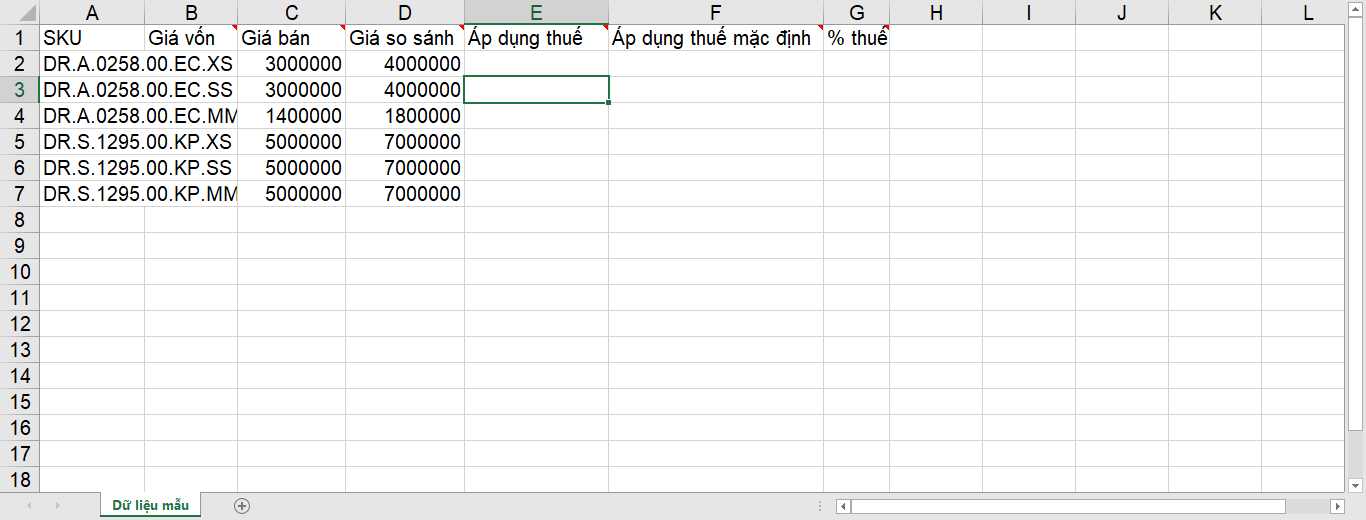
Task: Select column B header
Action: tap(191, 13)
